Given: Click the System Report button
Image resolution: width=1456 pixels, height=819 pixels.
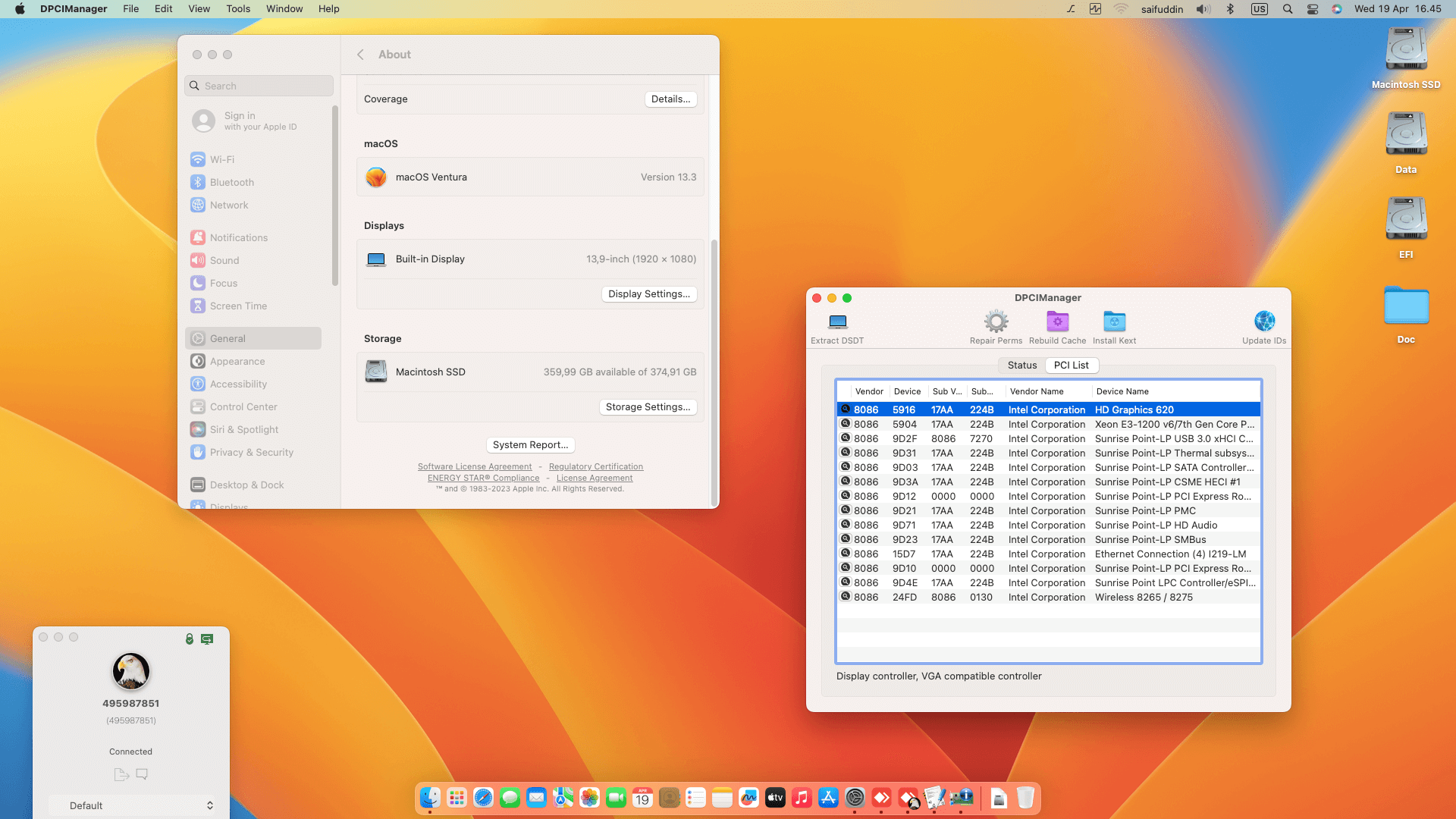Looking at the screenshot, I should click(530, 445).
